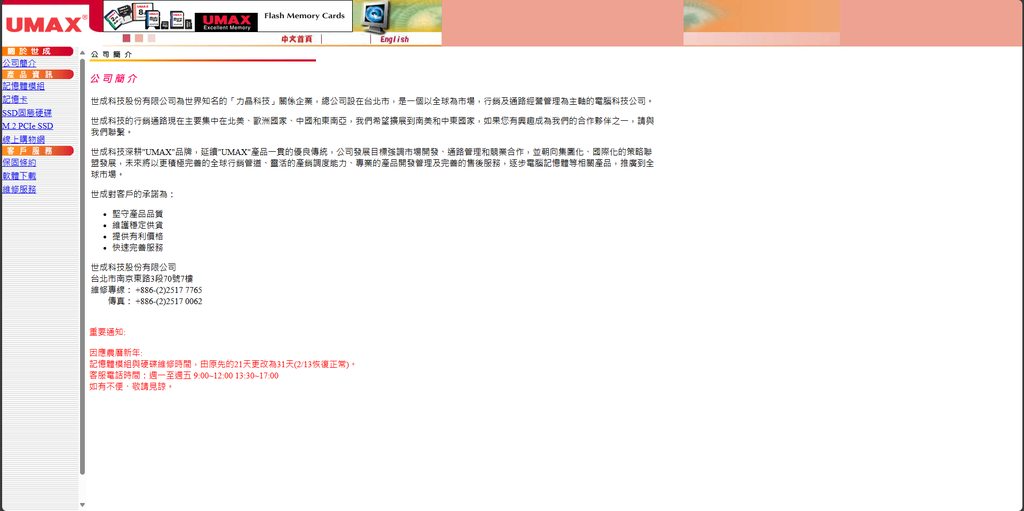1024x511 pixels.
Task: Click the computer monitor icon in header
Action: tap(374, 16)
